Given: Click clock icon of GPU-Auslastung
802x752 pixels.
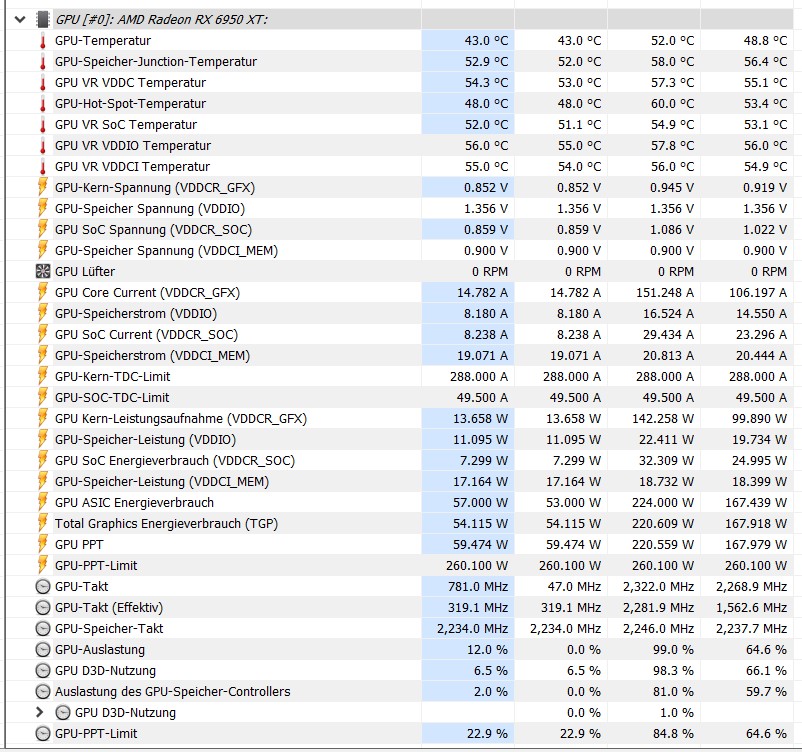Looking at the screenshot, I should click(43, 649).
